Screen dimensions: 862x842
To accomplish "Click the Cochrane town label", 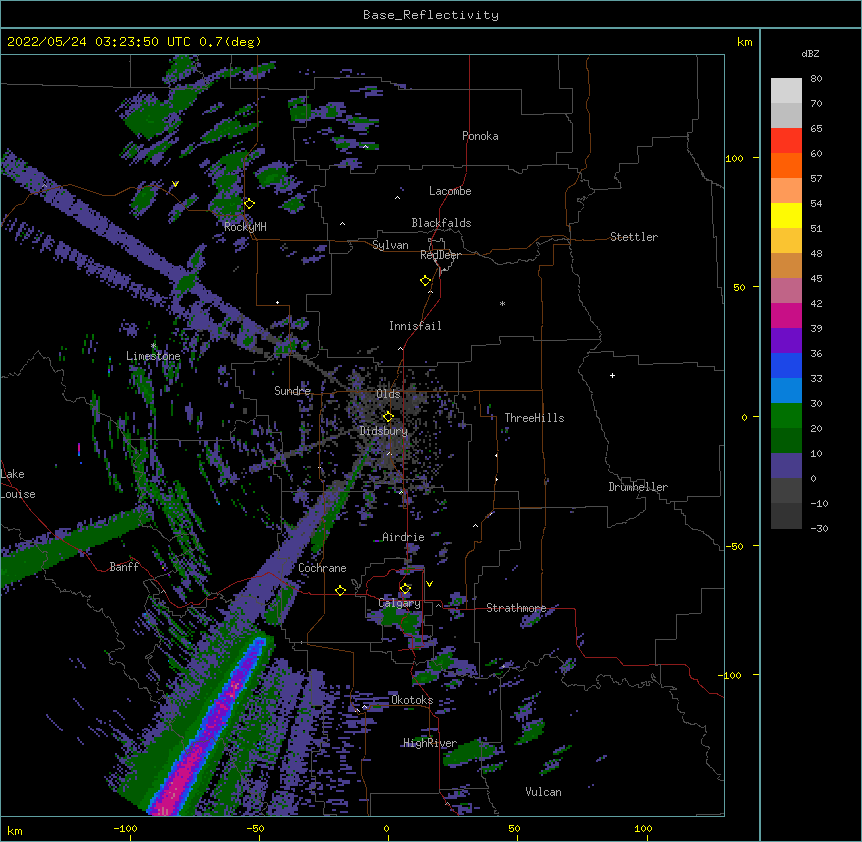I will [322, 568].
